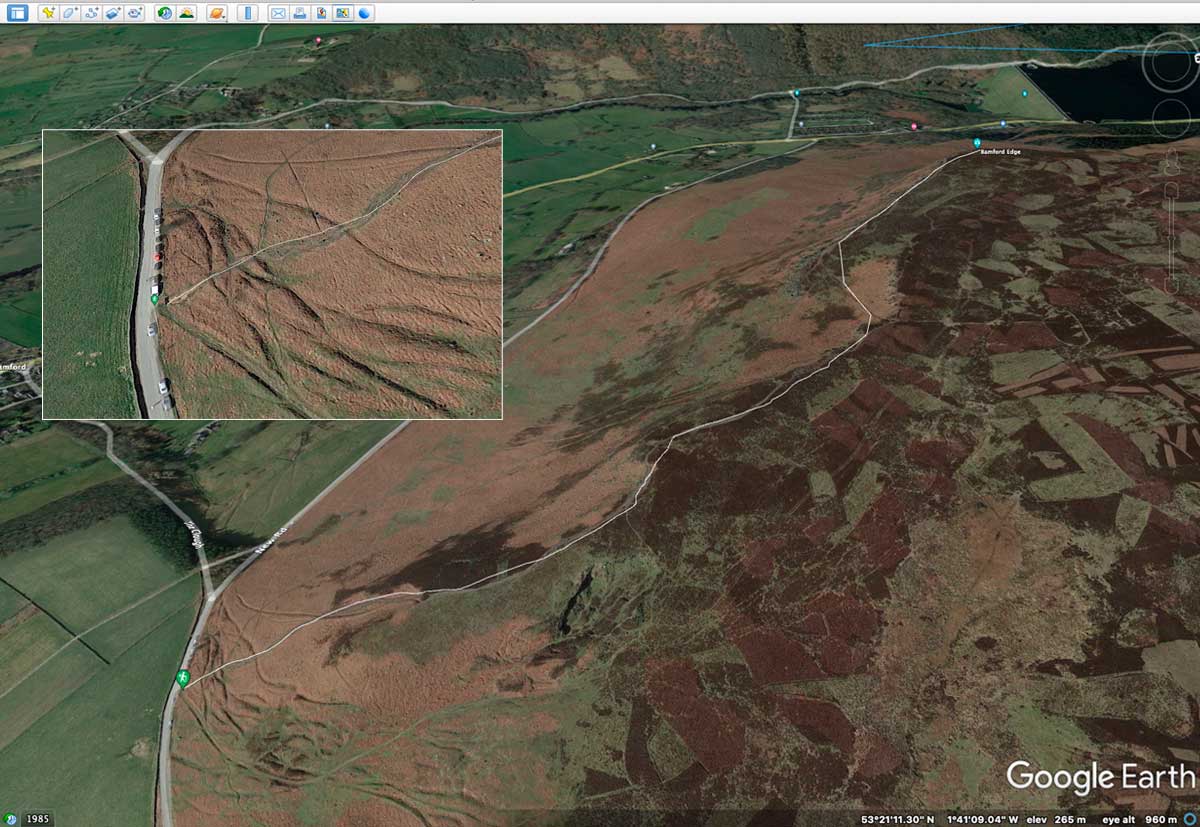Print the current view
This screenshot has width=1200, height=827.
300,13
